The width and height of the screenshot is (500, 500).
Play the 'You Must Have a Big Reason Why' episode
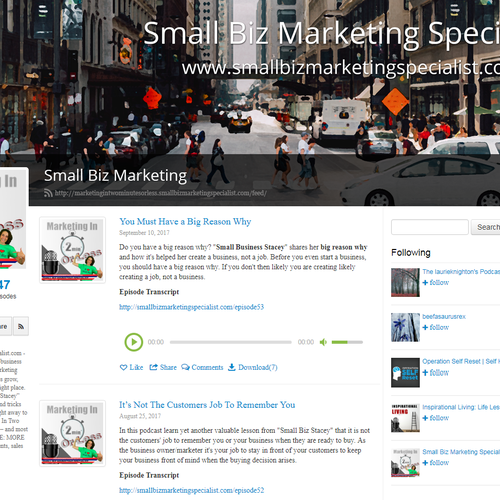[x=134, y=342]
